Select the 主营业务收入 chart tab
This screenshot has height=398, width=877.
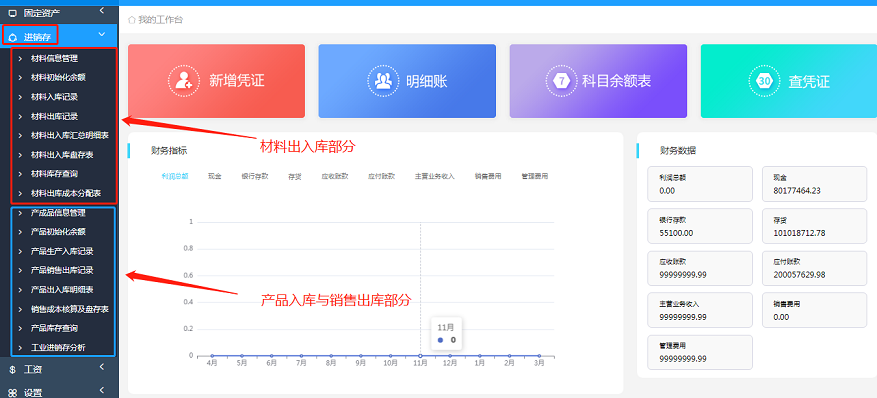435,176
